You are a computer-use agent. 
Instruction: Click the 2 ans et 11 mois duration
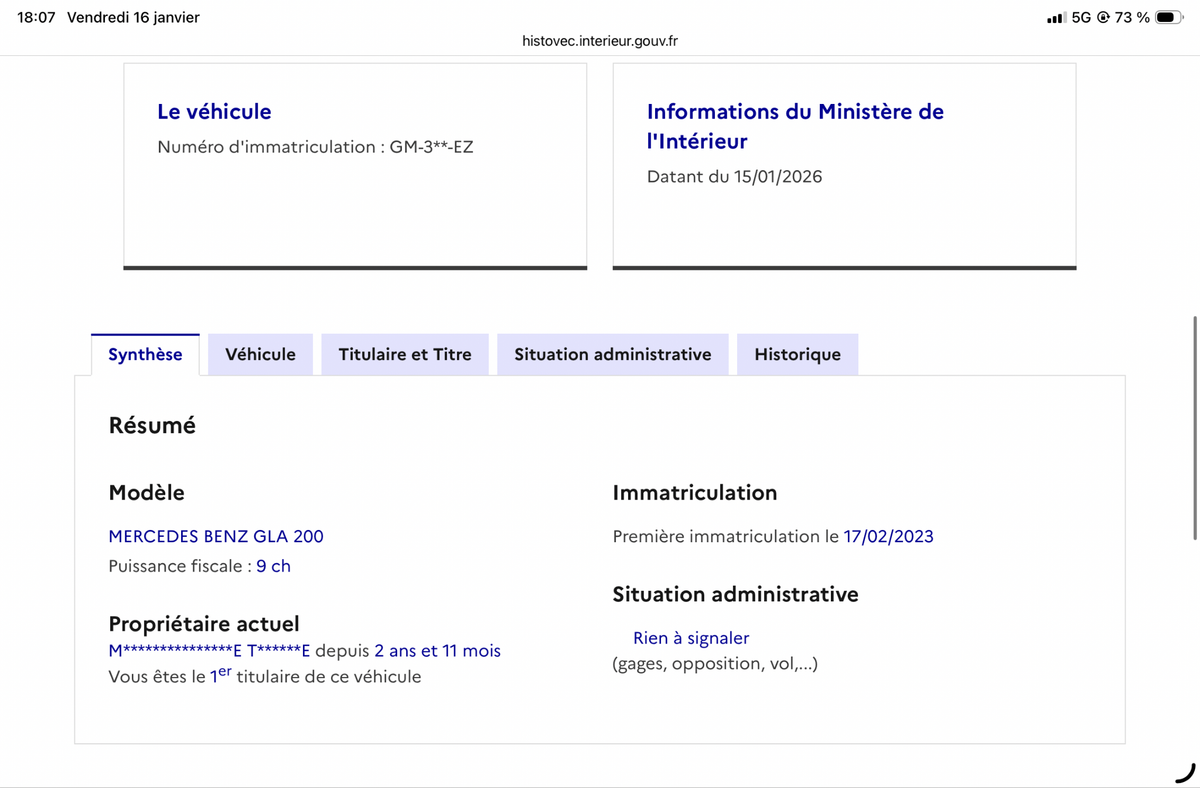pyautogui.click(x=437, y=651)
